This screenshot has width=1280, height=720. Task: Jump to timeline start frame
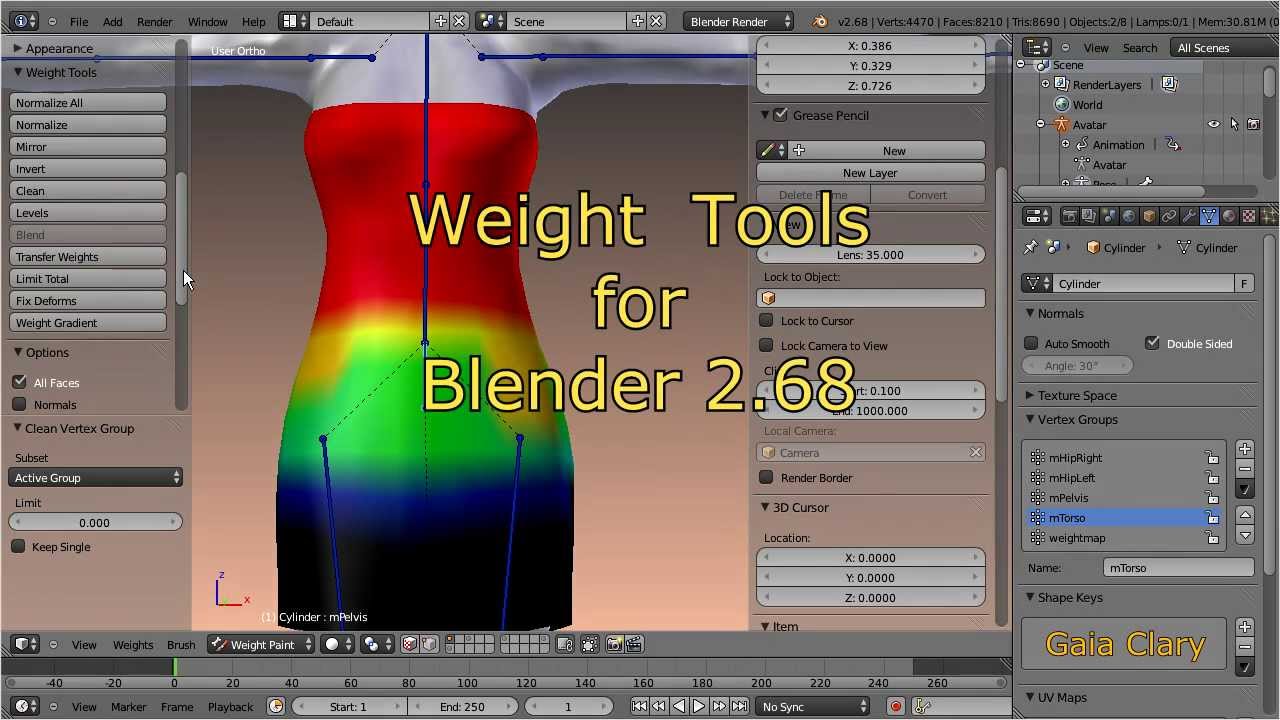[640, 706]
